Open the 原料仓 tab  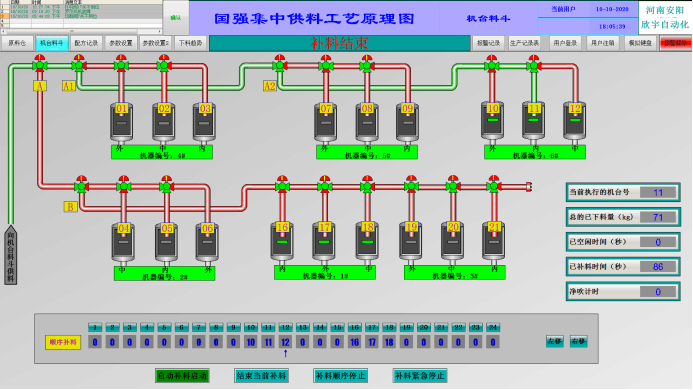pyautogui.click(x=17, y=43)
